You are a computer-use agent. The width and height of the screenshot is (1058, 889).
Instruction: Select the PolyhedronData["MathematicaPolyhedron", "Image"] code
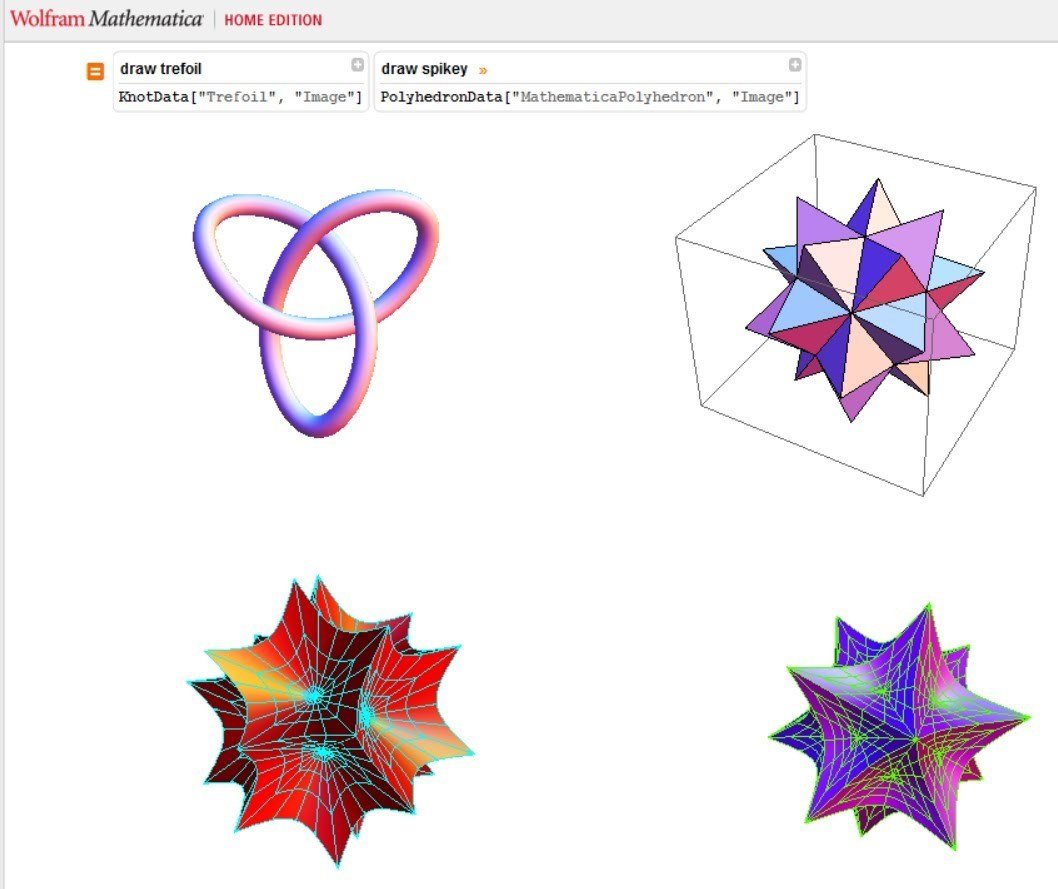(x=590, y=97)
